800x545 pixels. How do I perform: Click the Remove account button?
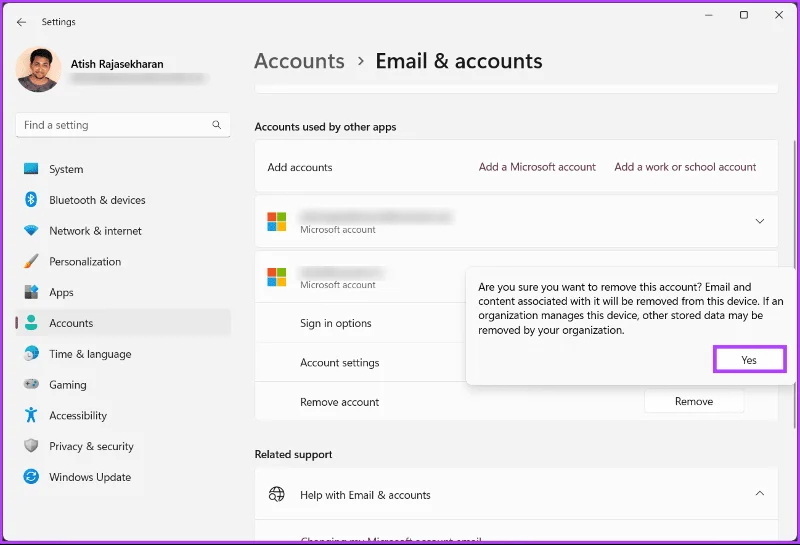point(694,402)
